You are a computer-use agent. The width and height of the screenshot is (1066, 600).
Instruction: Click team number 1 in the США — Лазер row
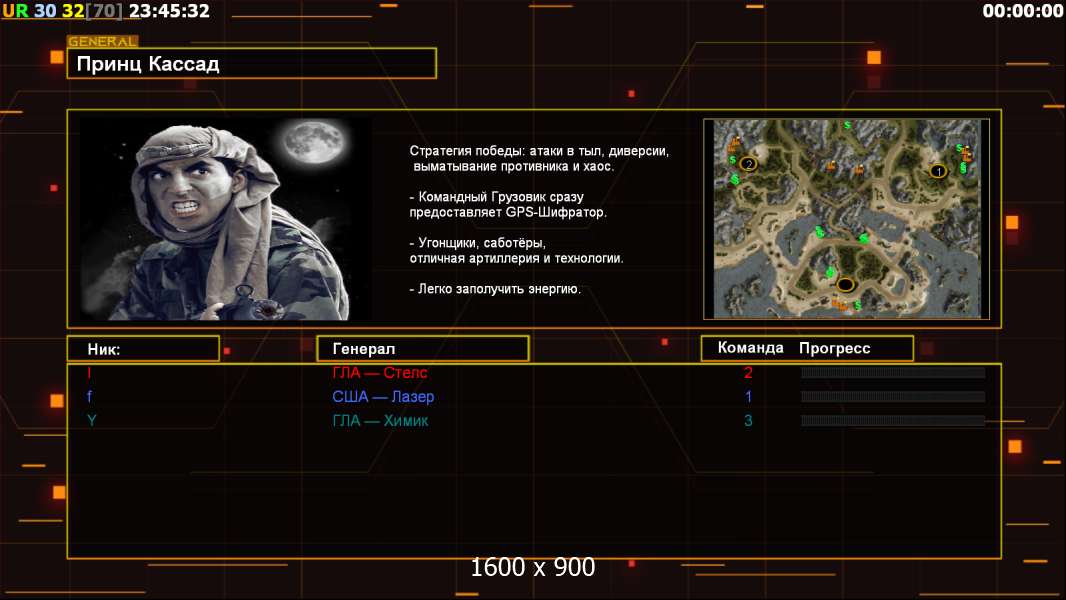click(x=749, y=396)
